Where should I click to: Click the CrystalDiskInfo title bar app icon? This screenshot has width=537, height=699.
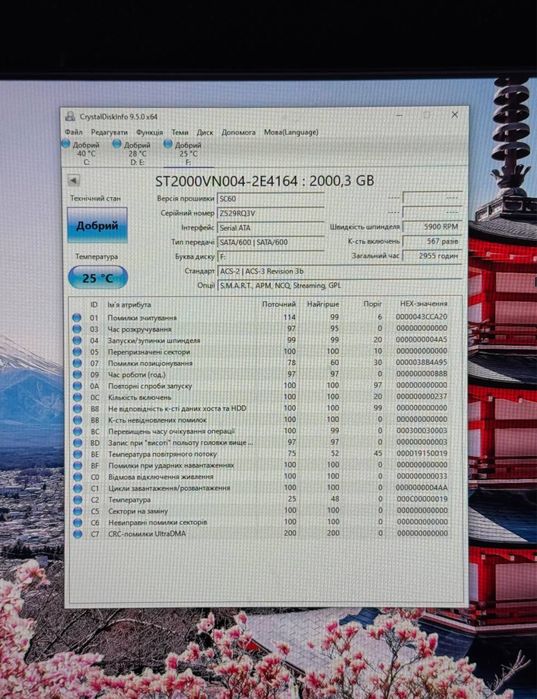(x=70, y=116)
